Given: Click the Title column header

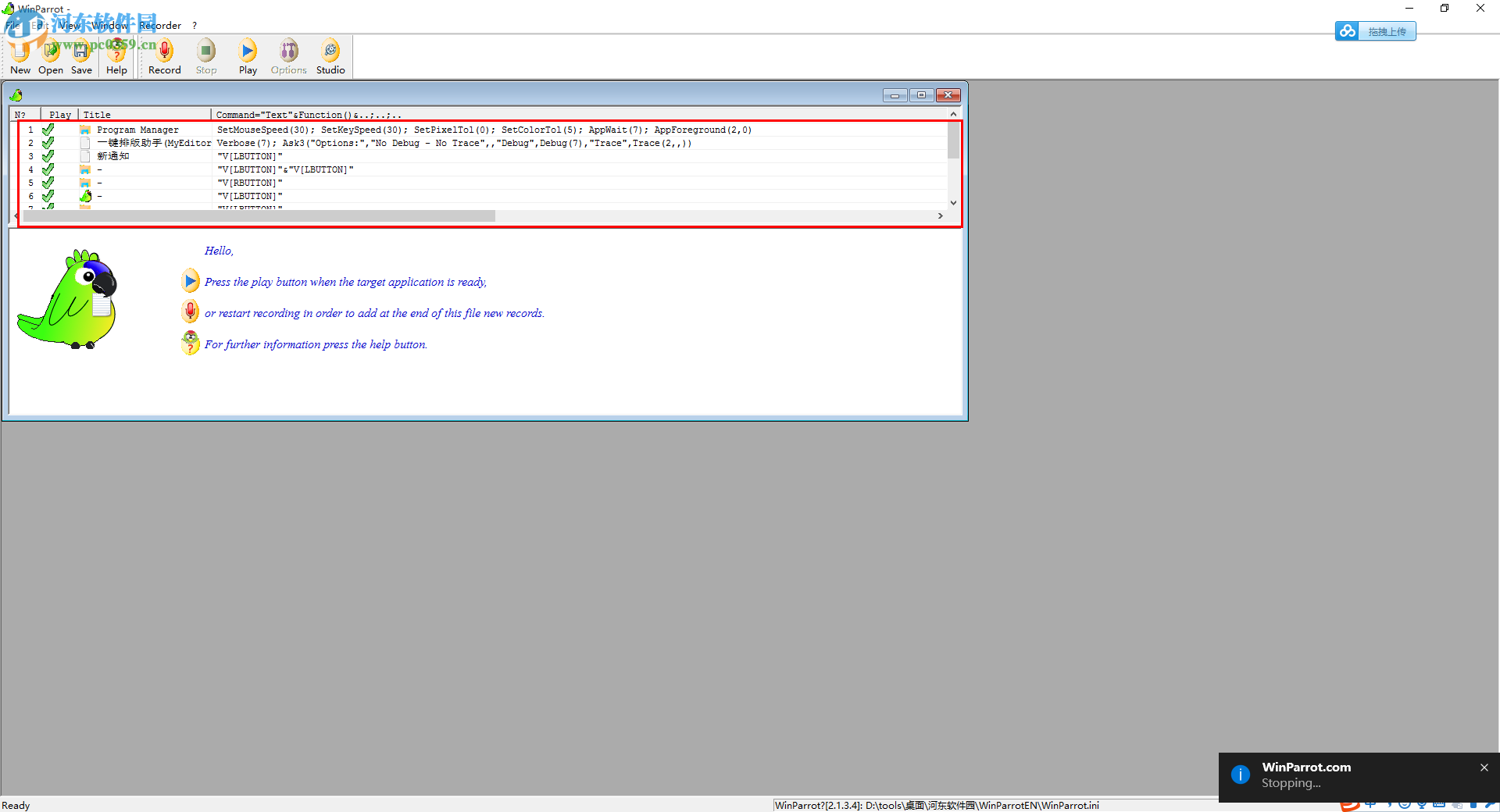Looking at the screenshot, I should 145,115.
